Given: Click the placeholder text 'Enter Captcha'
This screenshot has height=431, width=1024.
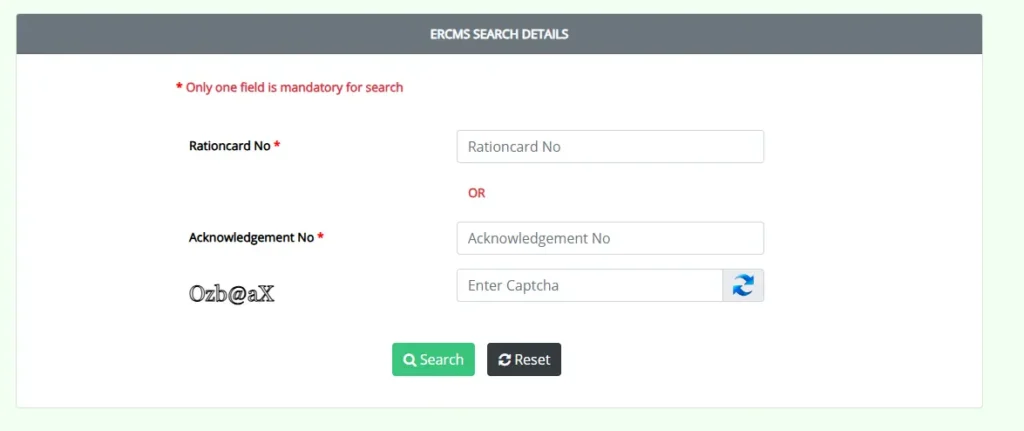Looking at the screenshot, I should click(513, 285).
